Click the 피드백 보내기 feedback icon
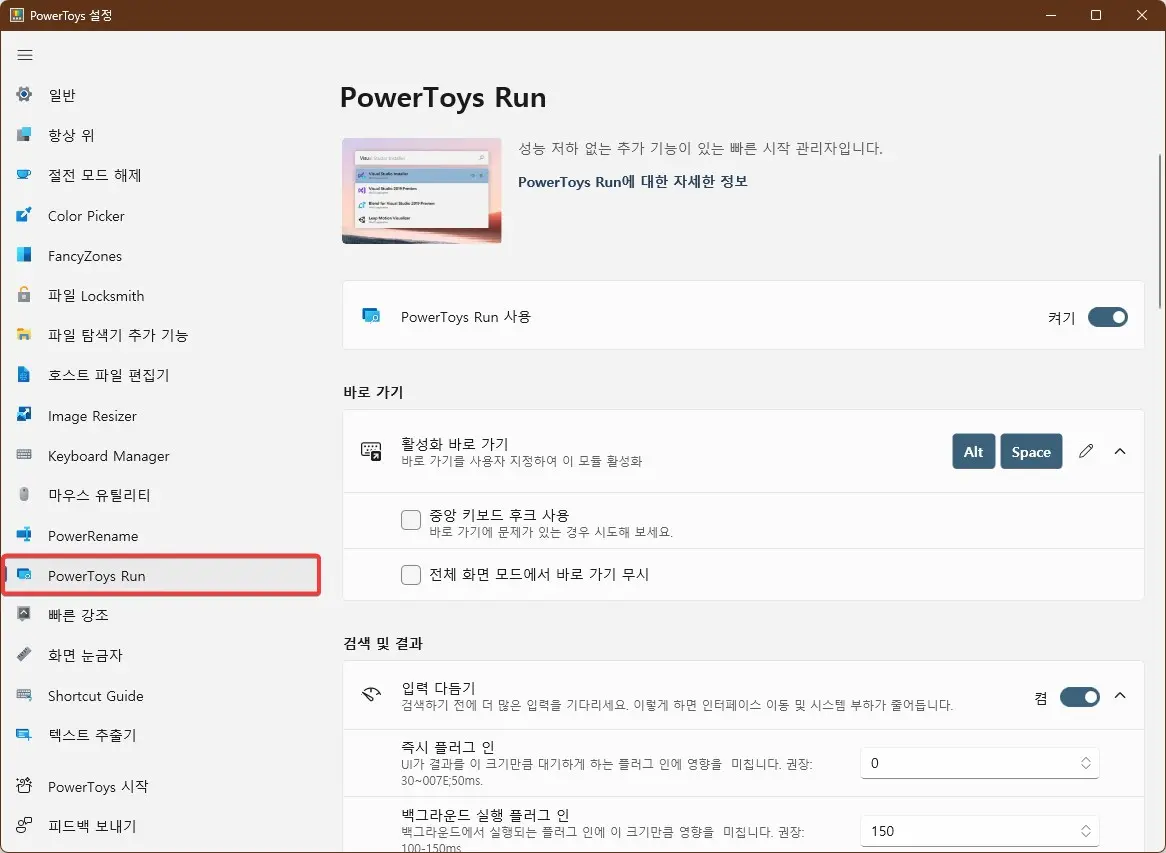The width and height of the screenshot is (1166, 853). coord(24,825)
